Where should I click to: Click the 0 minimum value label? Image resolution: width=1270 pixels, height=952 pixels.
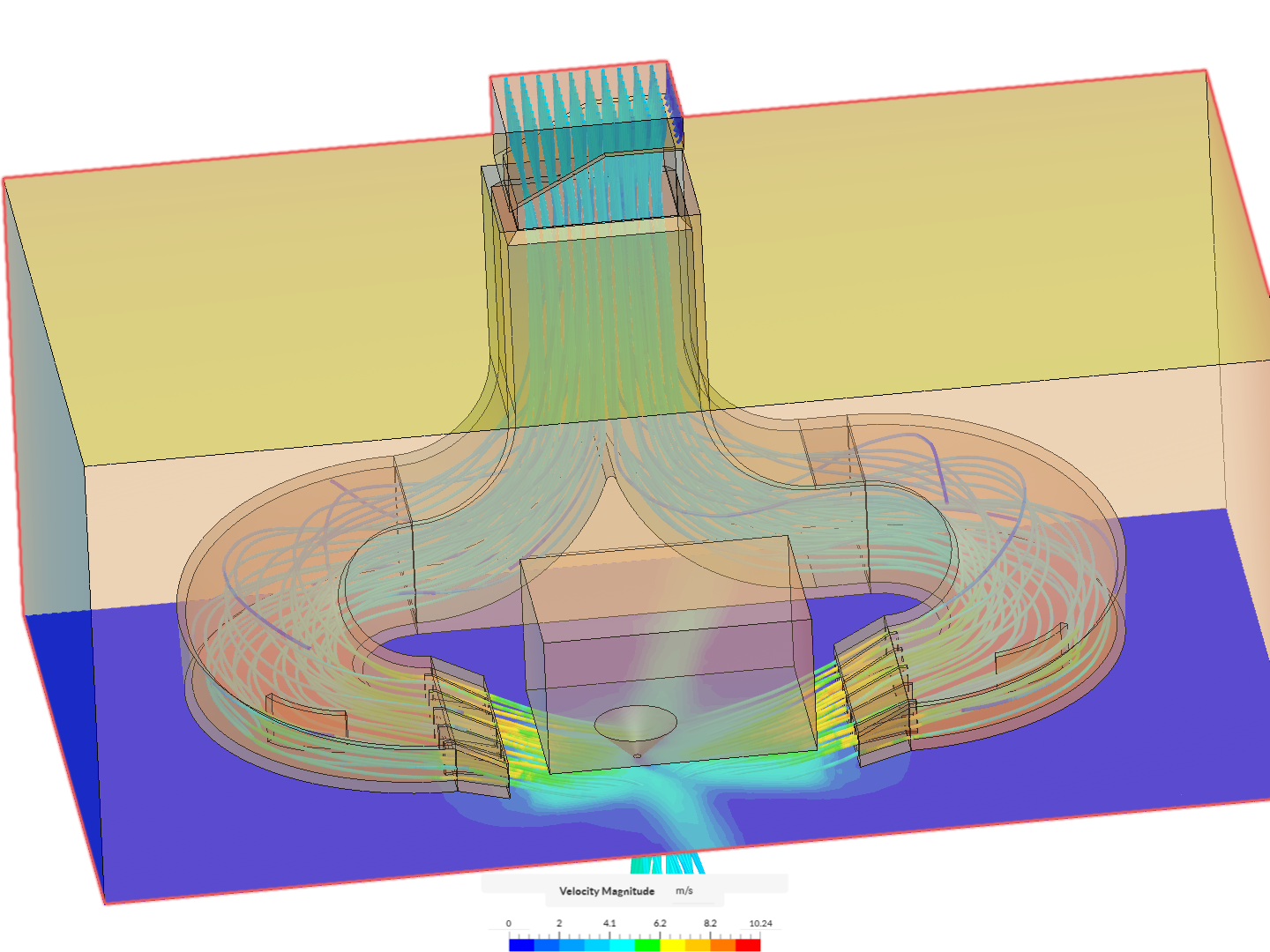click(510, 922)
